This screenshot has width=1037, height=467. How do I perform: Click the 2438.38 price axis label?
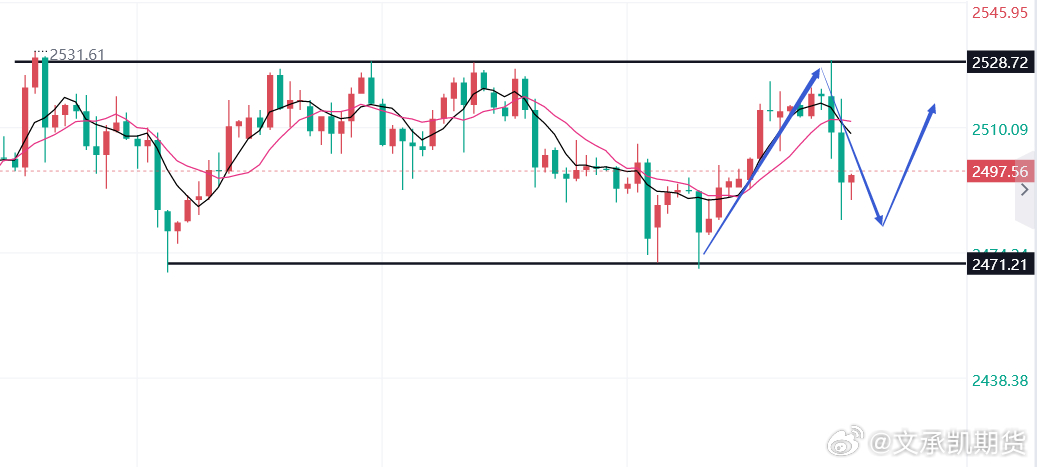click(x=999, y=380)
